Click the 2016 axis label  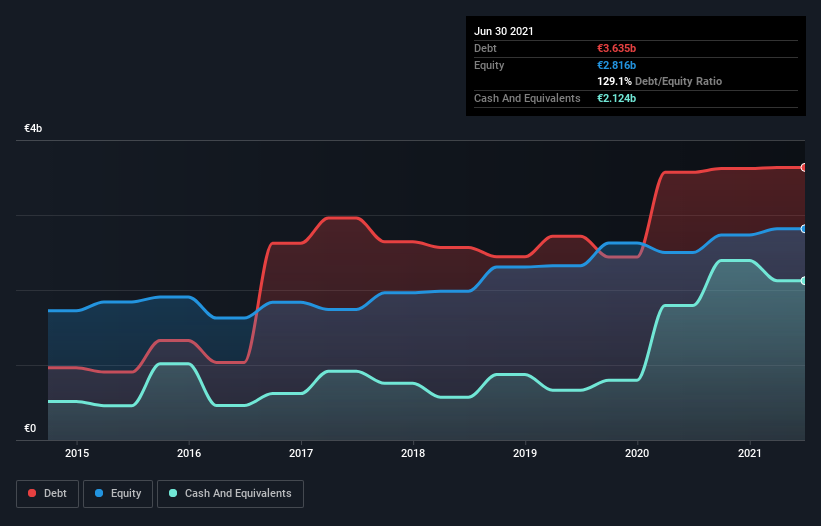pos(189,453)
